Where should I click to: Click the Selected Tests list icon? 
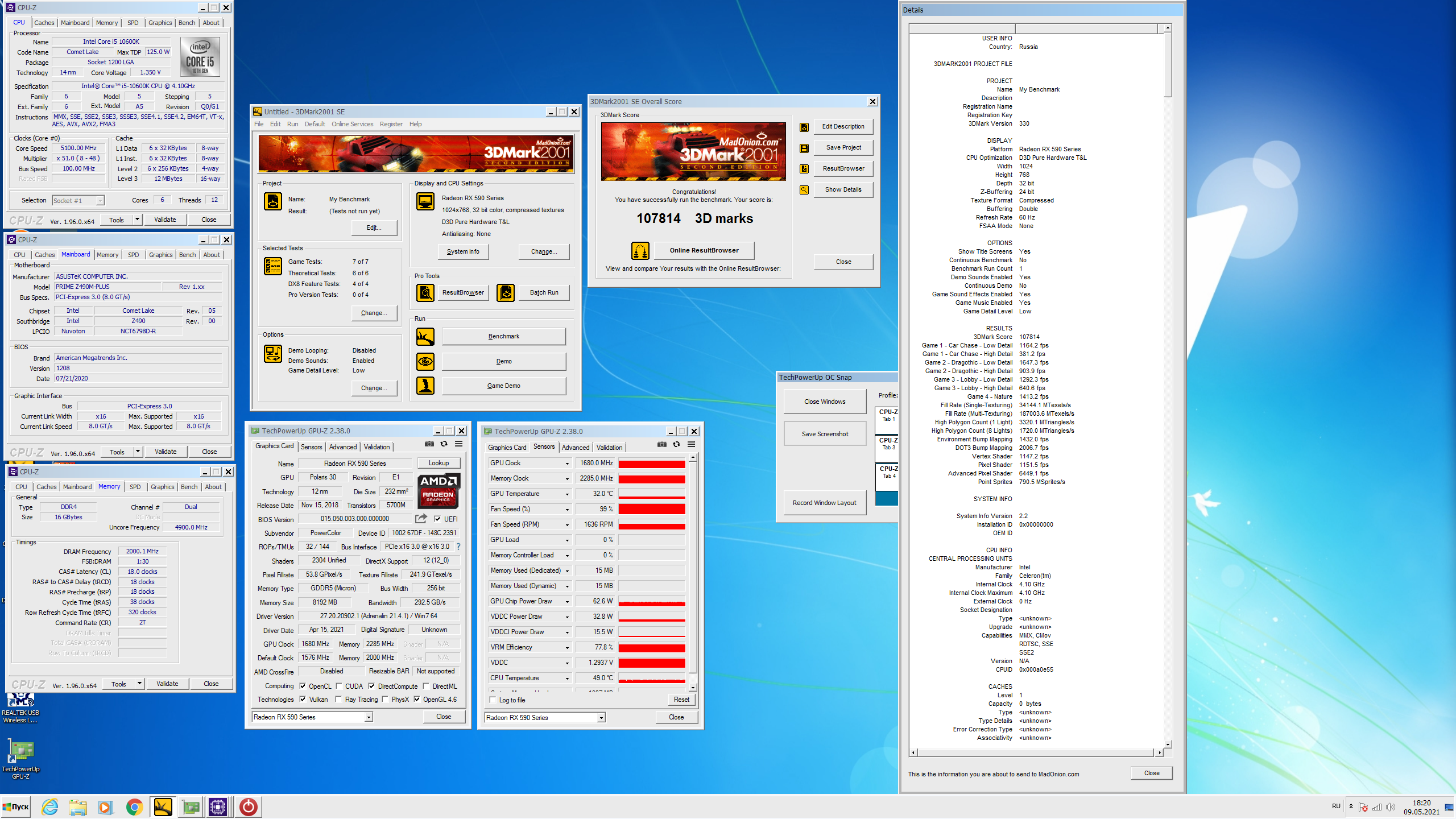[273, 266]
